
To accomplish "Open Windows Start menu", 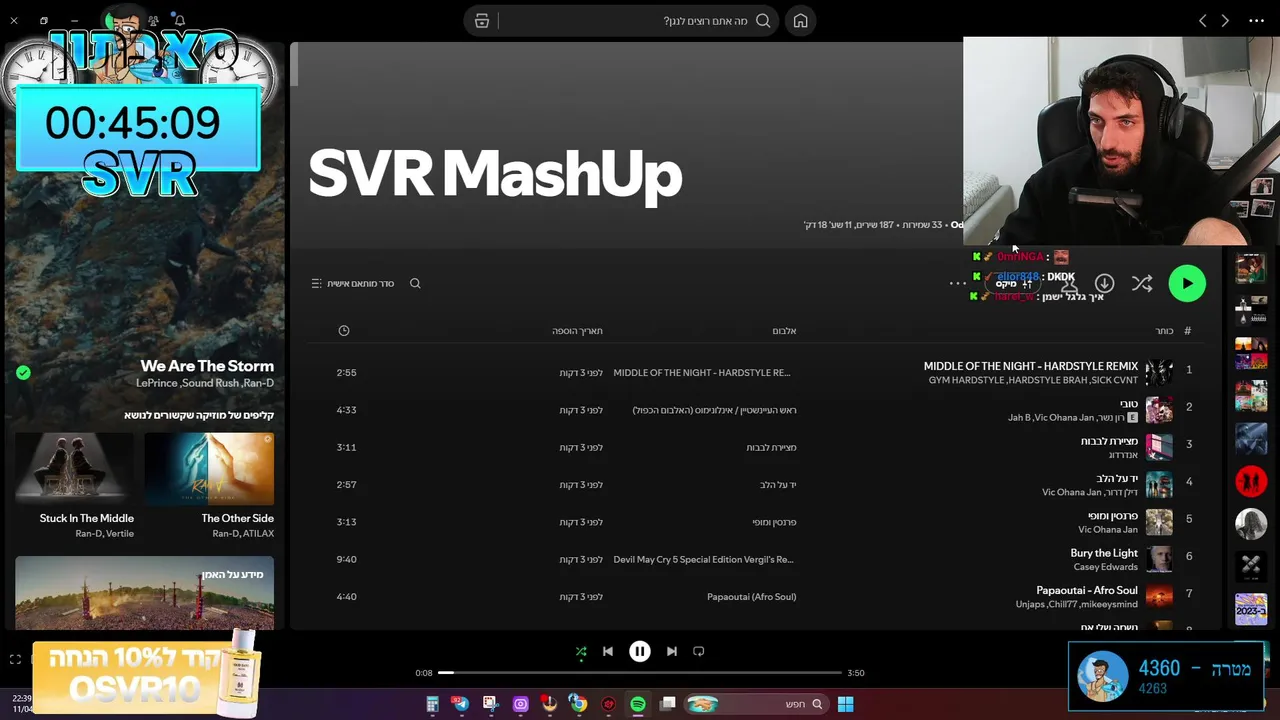I will point(845,704).
